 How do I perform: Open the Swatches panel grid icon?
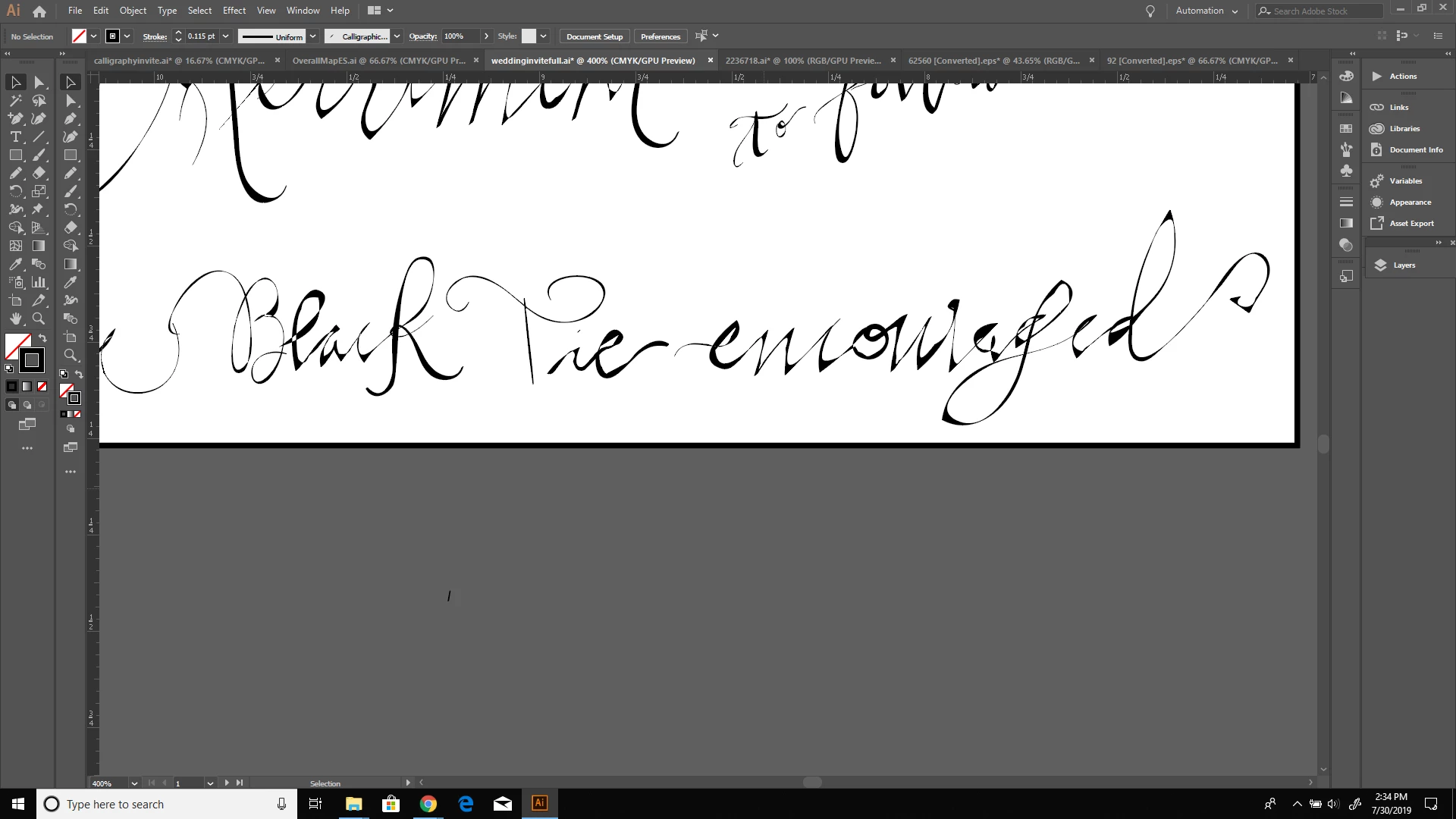[x=1346, y=128]
